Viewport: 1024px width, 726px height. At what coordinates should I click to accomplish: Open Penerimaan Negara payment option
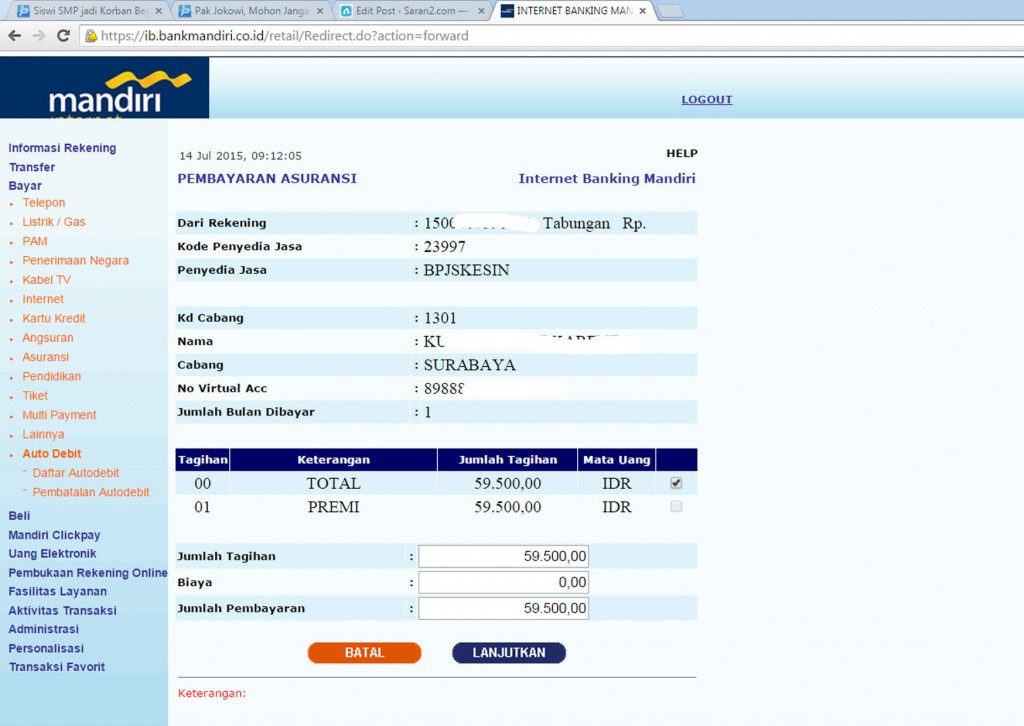coord(76,260)
